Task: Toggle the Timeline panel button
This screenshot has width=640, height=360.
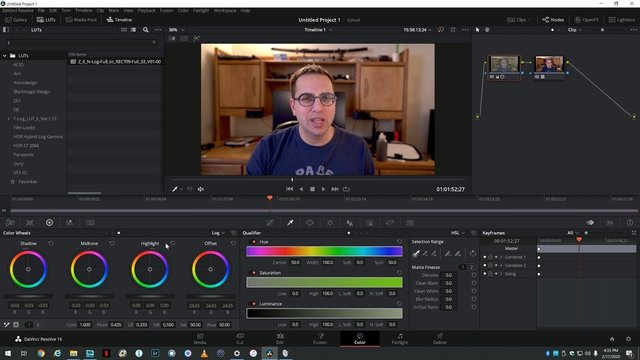Action: click(119, 20)
